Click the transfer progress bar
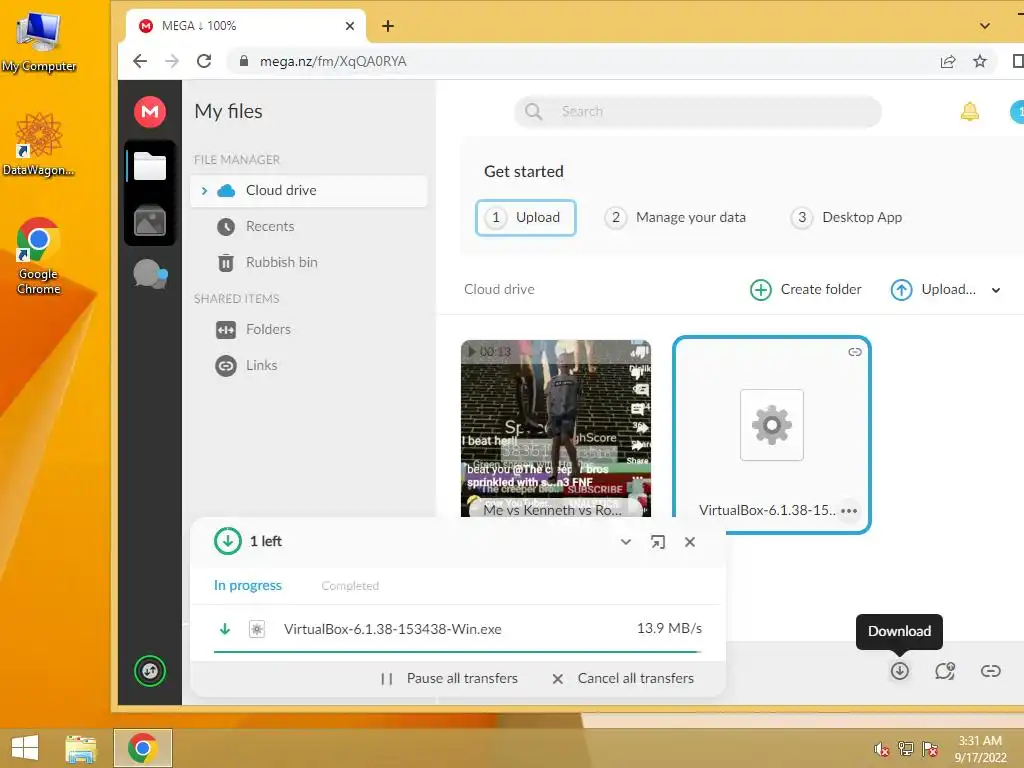The height and width of the screenshot is (768, 1024). [x=457, y=652]
